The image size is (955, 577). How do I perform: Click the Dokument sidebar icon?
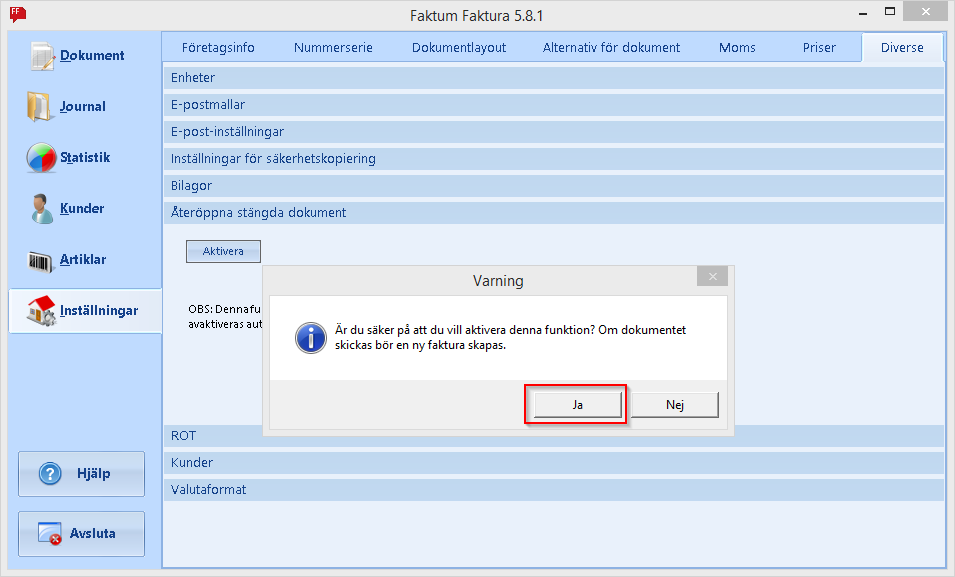[x=42, y=55]
